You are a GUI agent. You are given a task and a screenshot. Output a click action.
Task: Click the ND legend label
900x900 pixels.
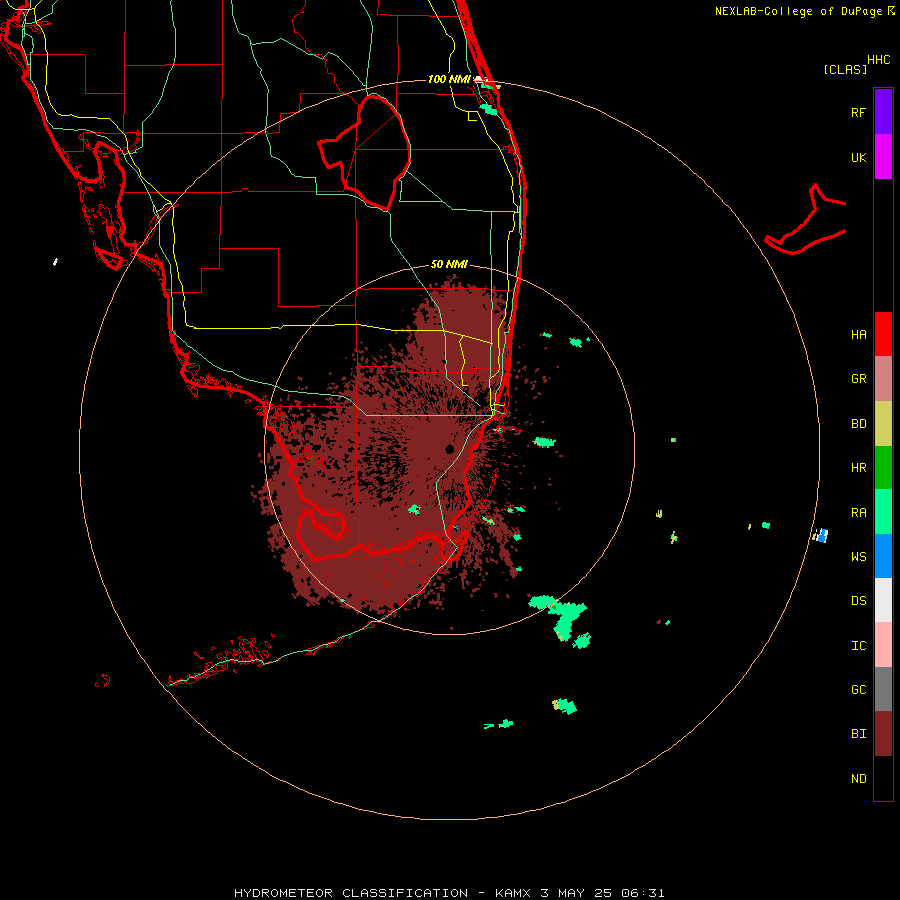(858, 779)
